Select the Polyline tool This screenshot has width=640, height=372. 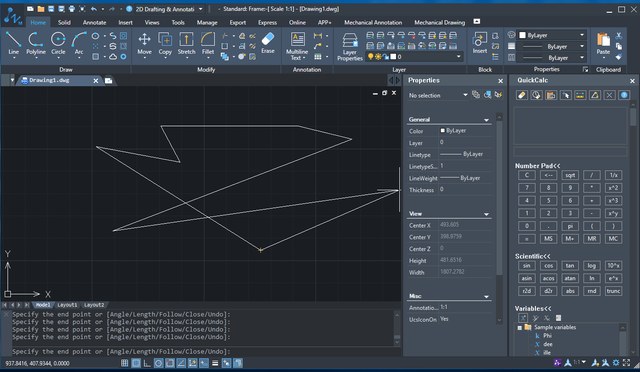(36, 43)
